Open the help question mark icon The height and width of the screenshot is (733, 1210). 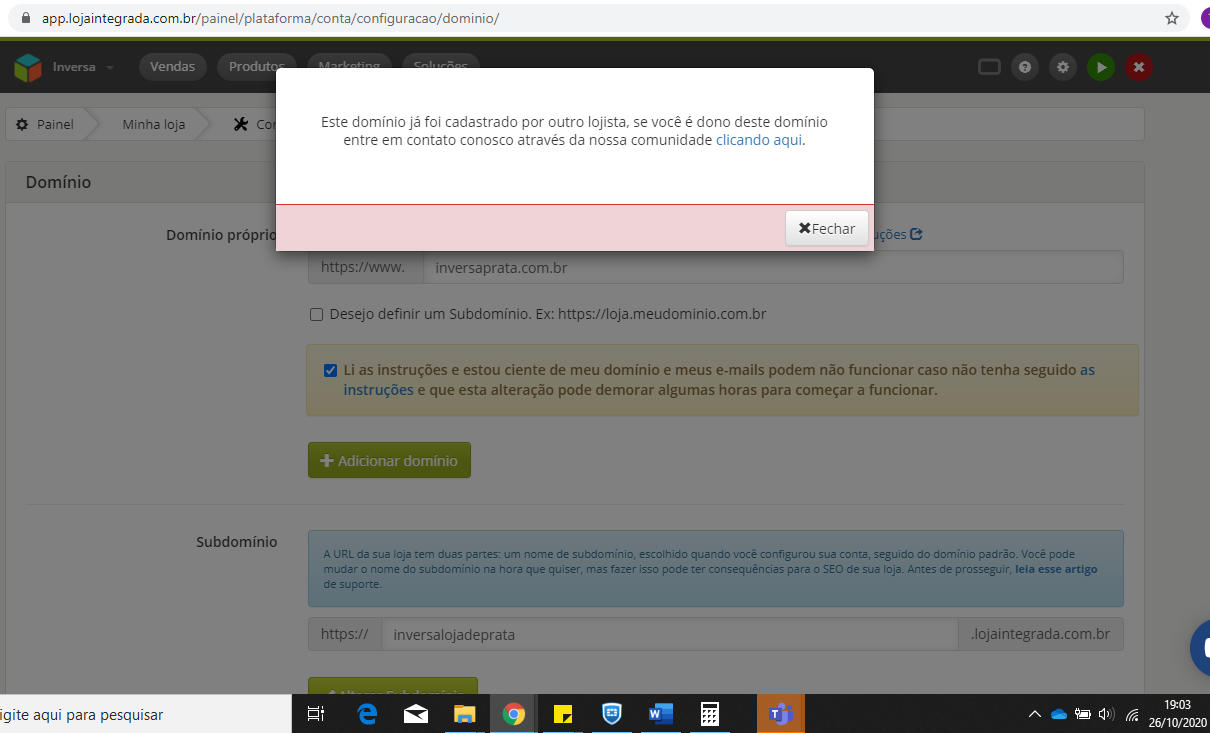click(1024, 67)
